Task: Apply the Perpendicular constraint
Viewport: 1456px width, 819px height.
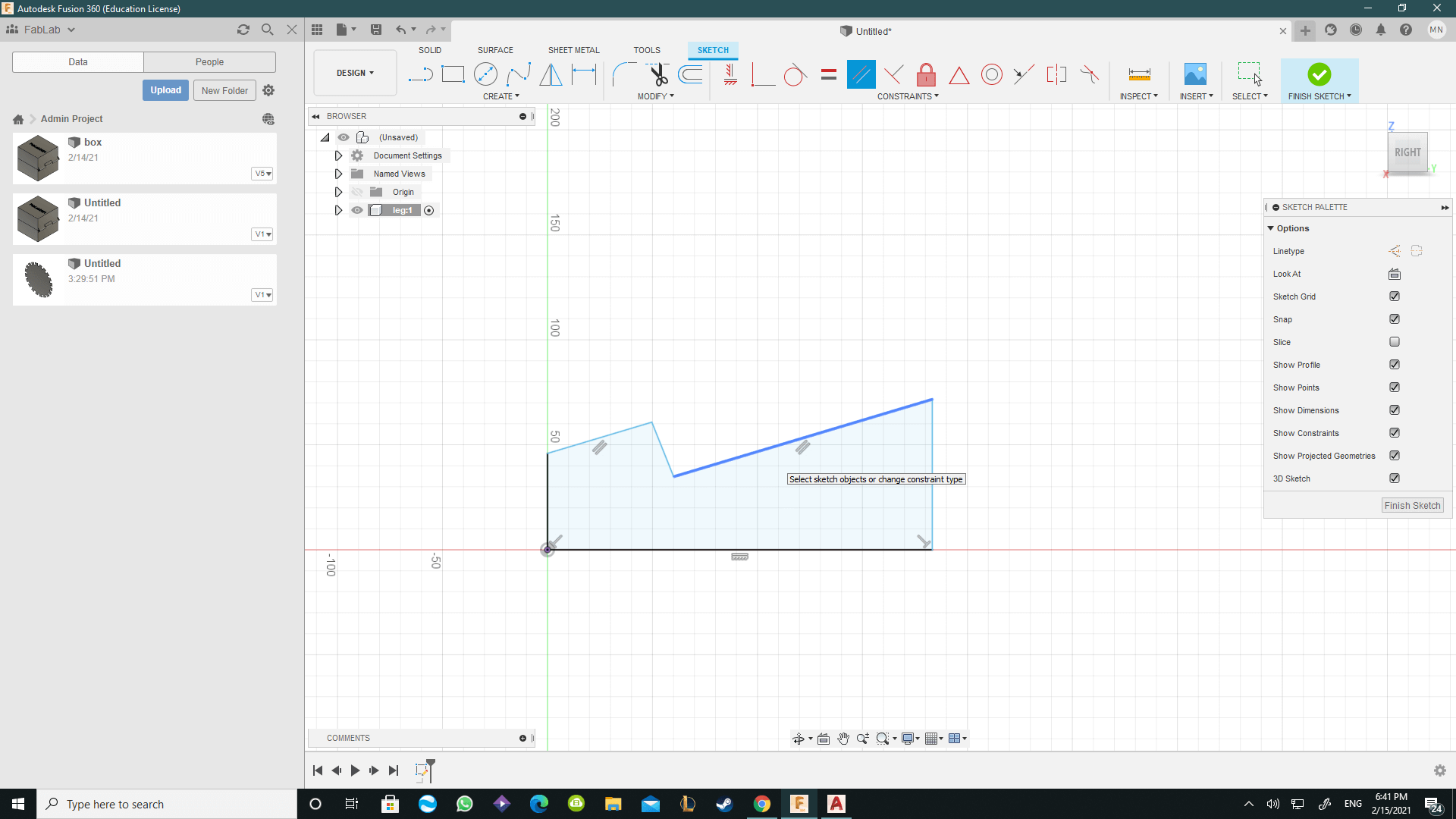Action: click(x=893, y=74)
